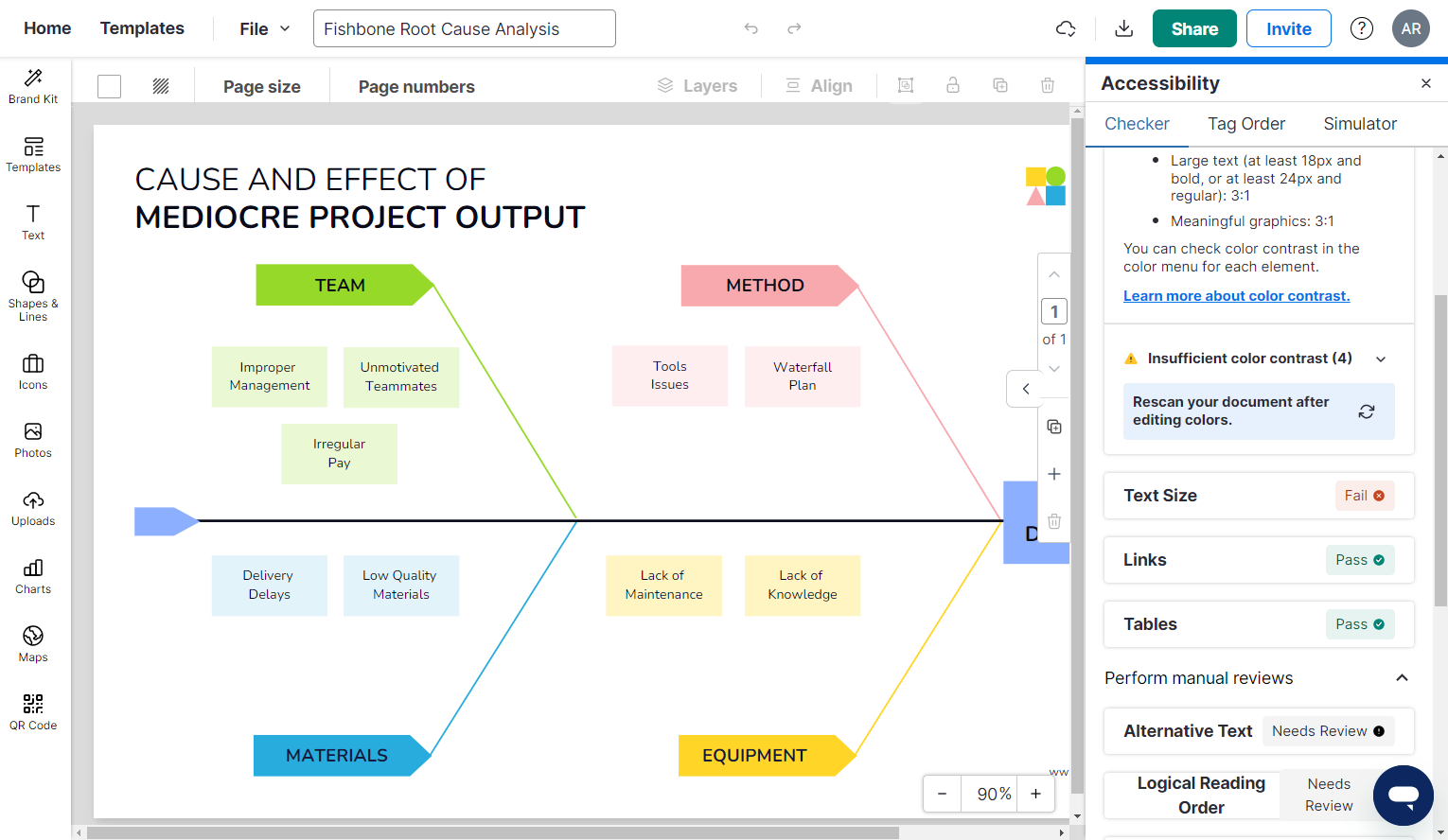Screen dimensions: 1448x840
Task: Lock the selected element via the padlock icon
Action: click(953, 85)
